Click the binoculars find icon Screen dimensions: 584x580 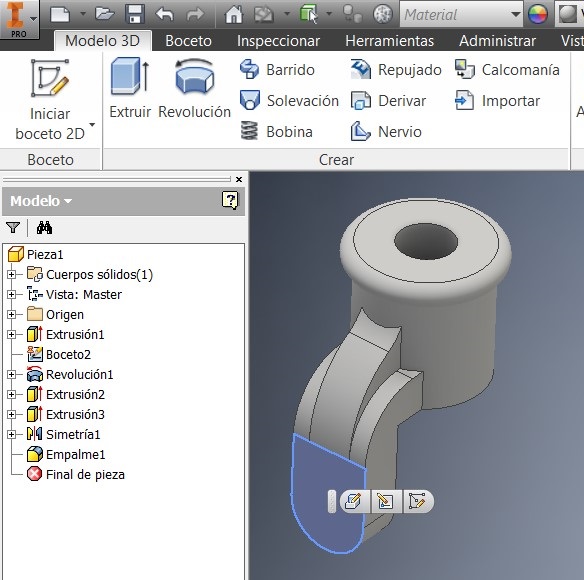click(x=44, y=227)
